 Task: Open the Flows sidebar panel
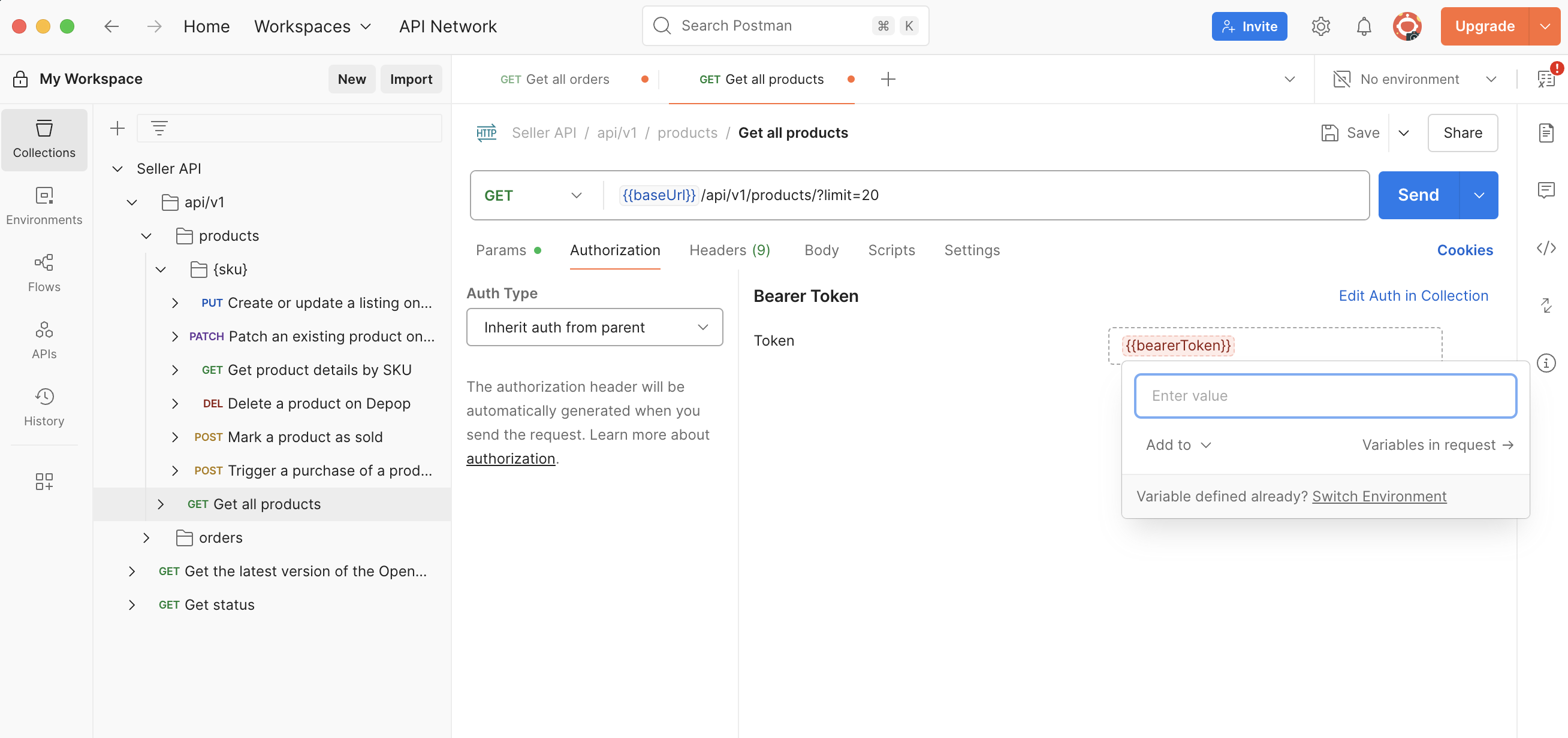[44, 273]
